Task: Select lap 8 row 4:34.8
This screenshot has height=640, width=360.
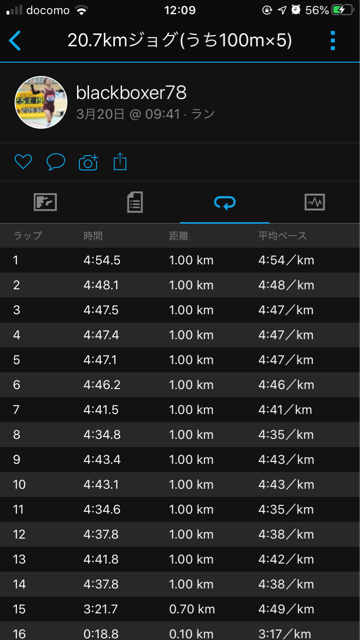Action: point(180,435)
